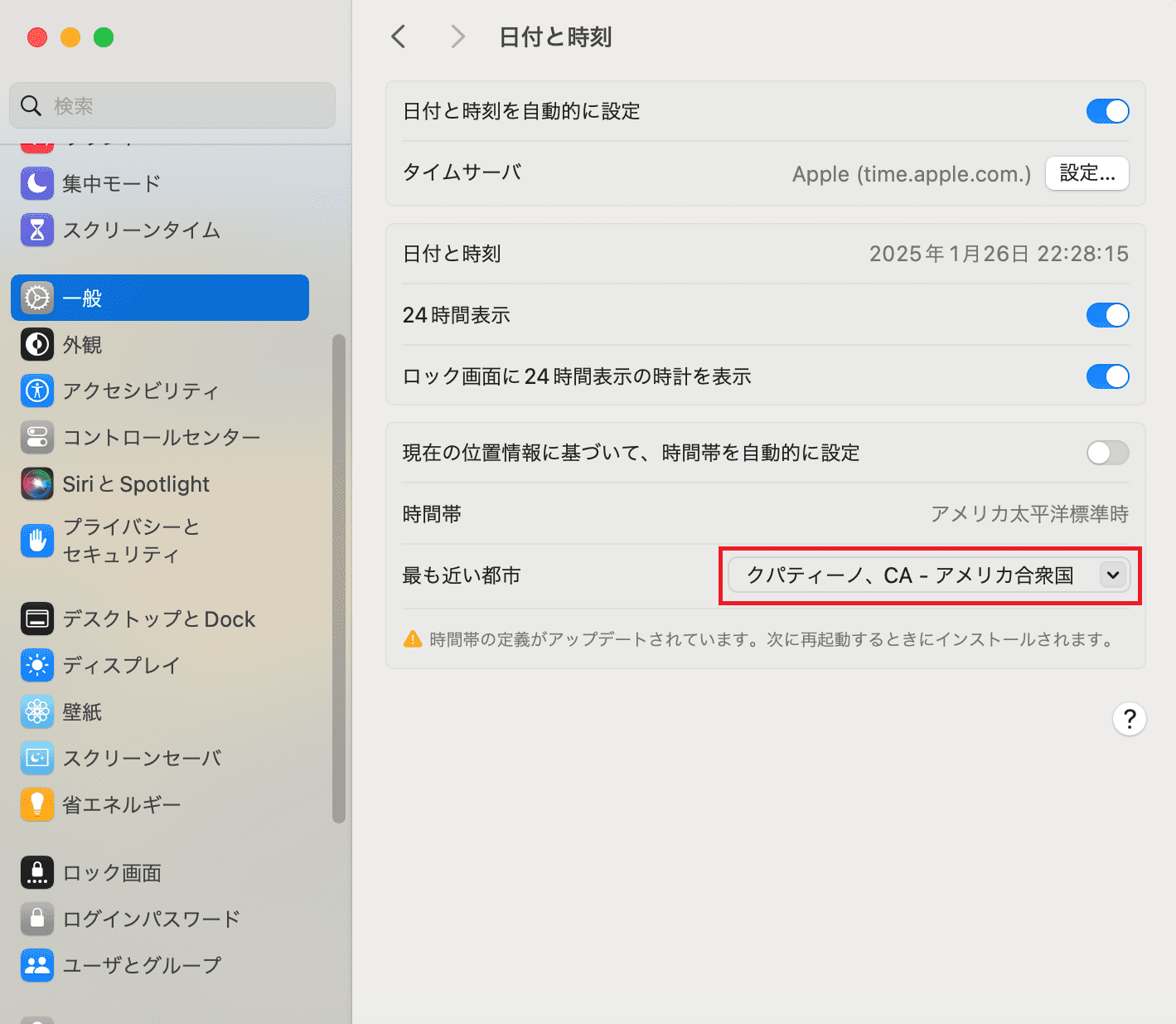1176x1024 pixels.
Task: Enable 時間帯を自動的に設定 location switch
Action: click(x=1108, y=453)
